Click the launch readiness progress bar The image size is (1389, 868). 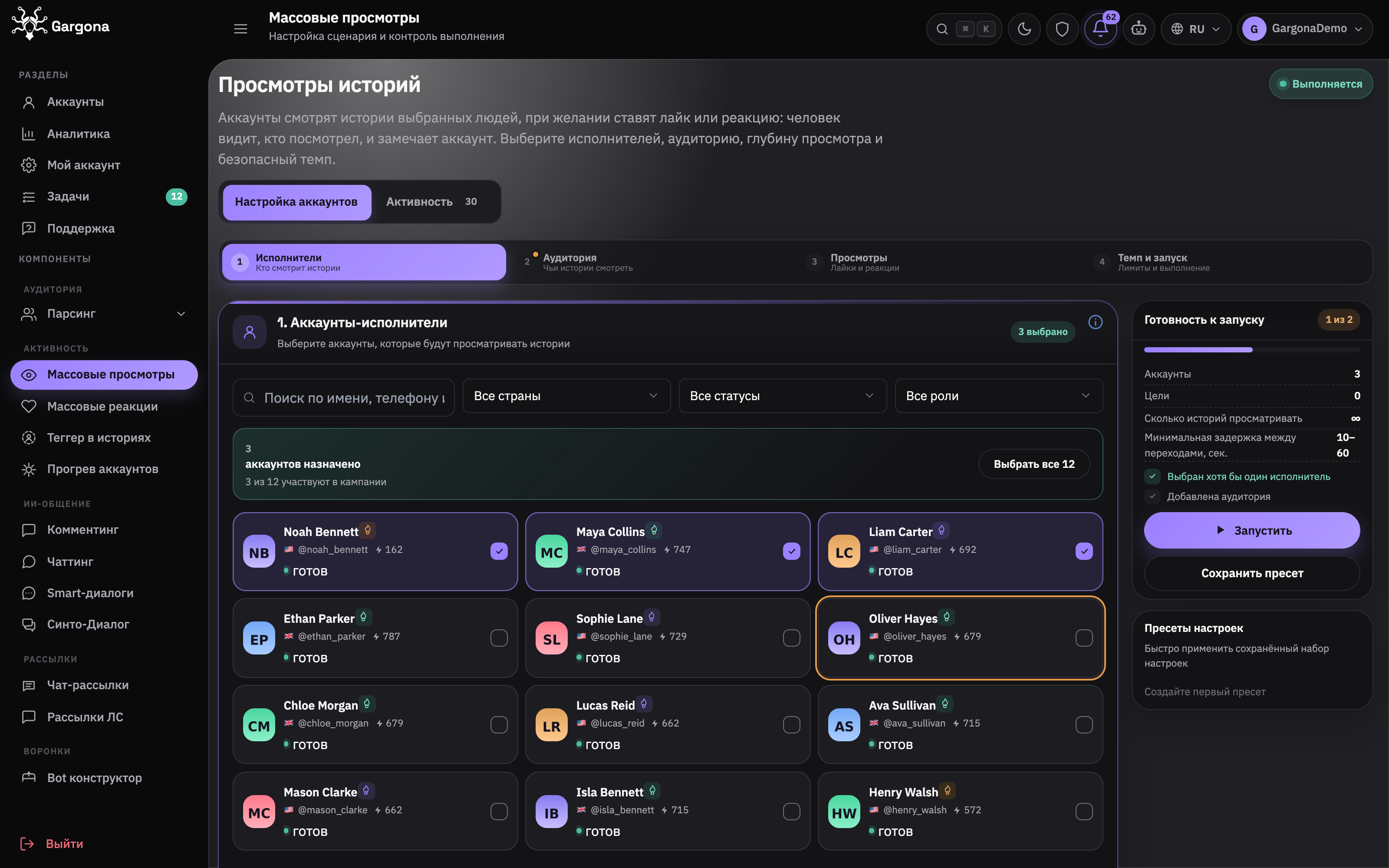pyautogui.click(x=1252, y=350)
